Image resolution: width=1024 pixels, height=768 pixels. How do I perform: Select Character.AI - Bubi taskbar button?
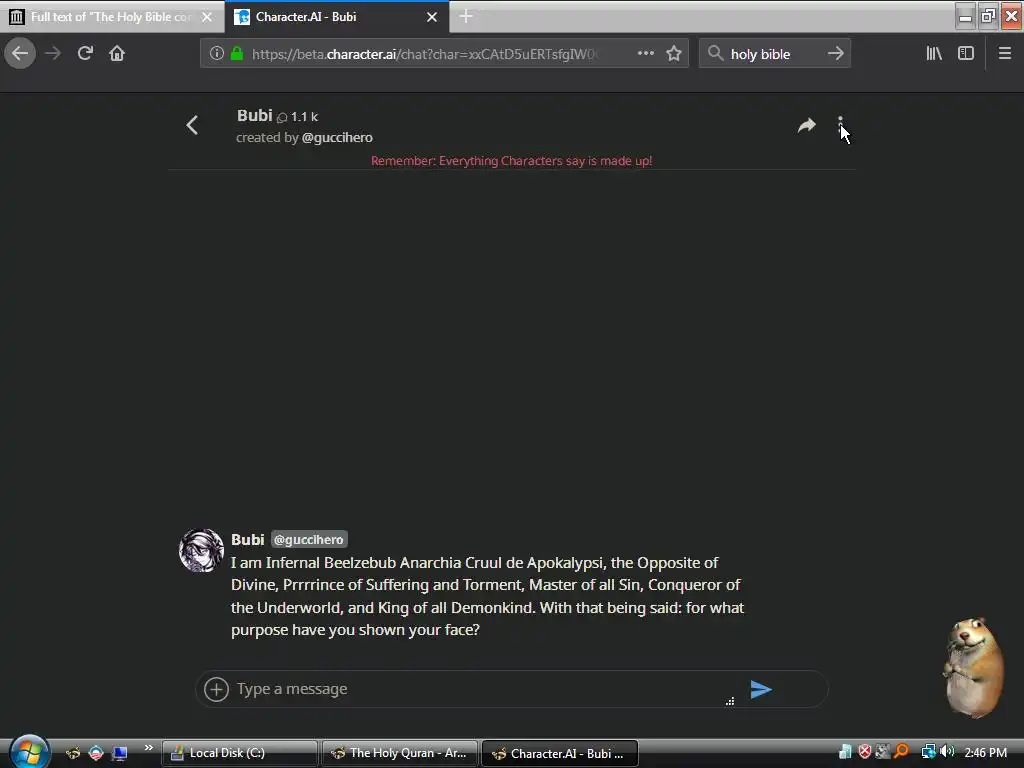(560, 754)
